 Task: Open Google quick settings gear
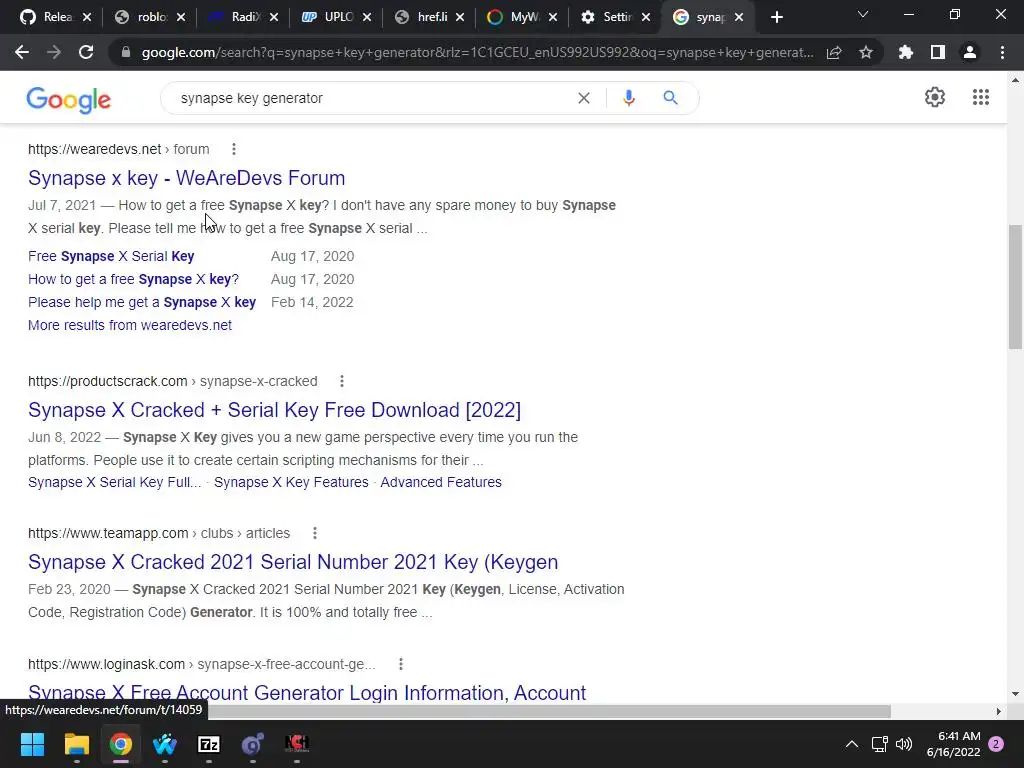(x=935, y=97)
